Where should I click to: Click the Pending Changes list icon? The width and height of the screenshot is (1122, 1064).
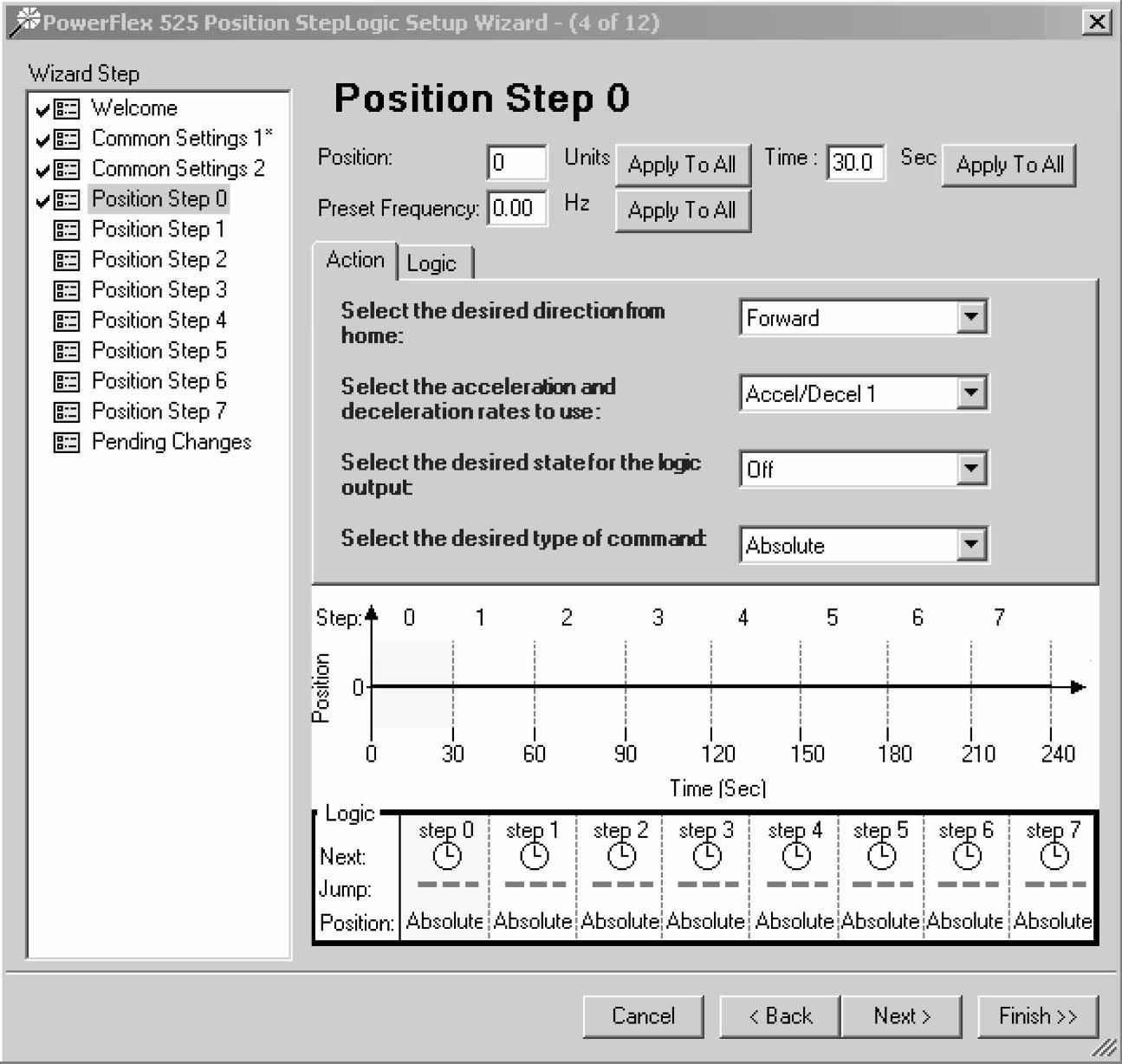click(67, 442)
